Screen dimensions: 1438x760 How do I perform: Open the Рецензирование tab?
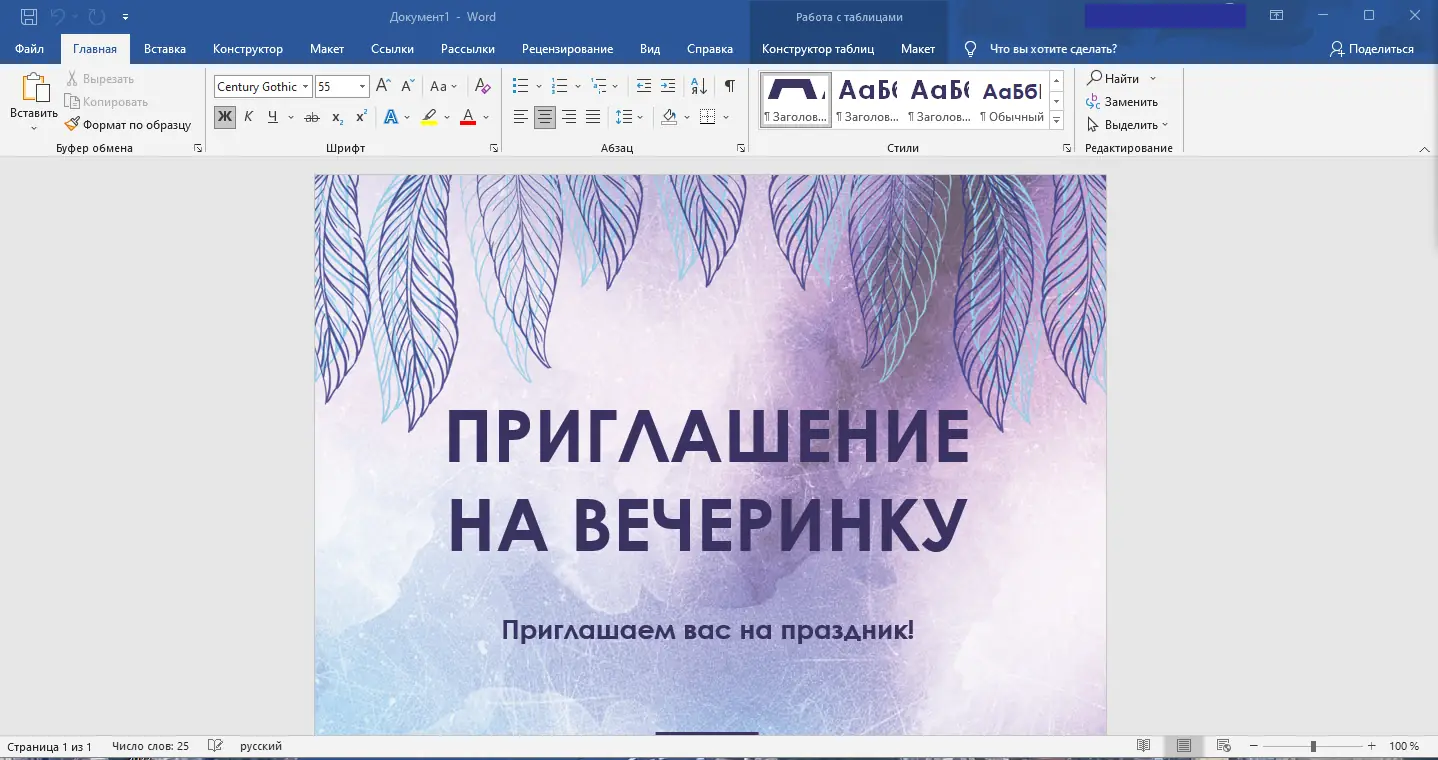567,49
